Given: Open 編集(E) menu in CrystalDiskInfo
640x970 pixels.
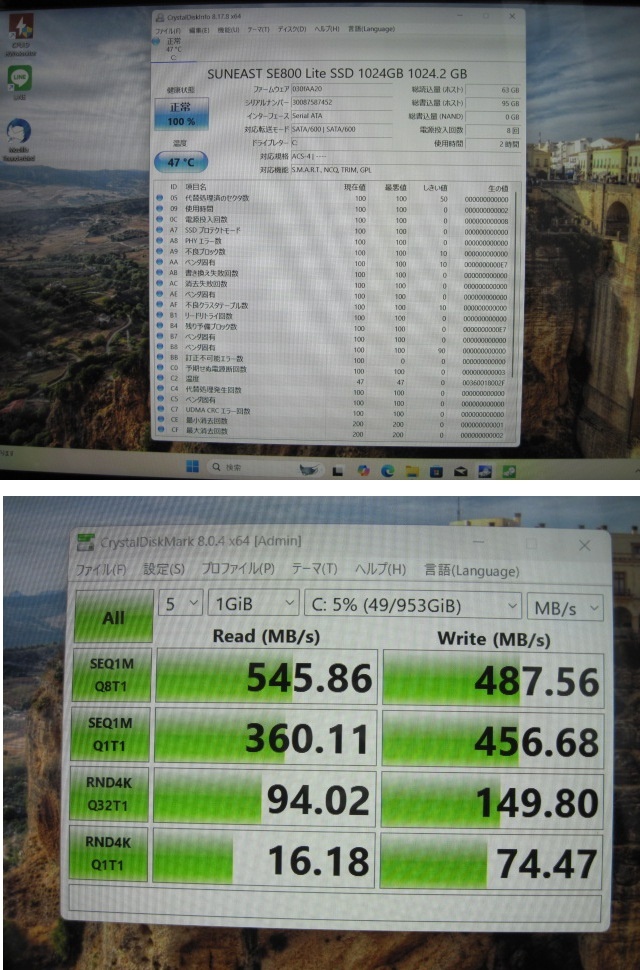Looking at the screenshot, I should 199,30.
